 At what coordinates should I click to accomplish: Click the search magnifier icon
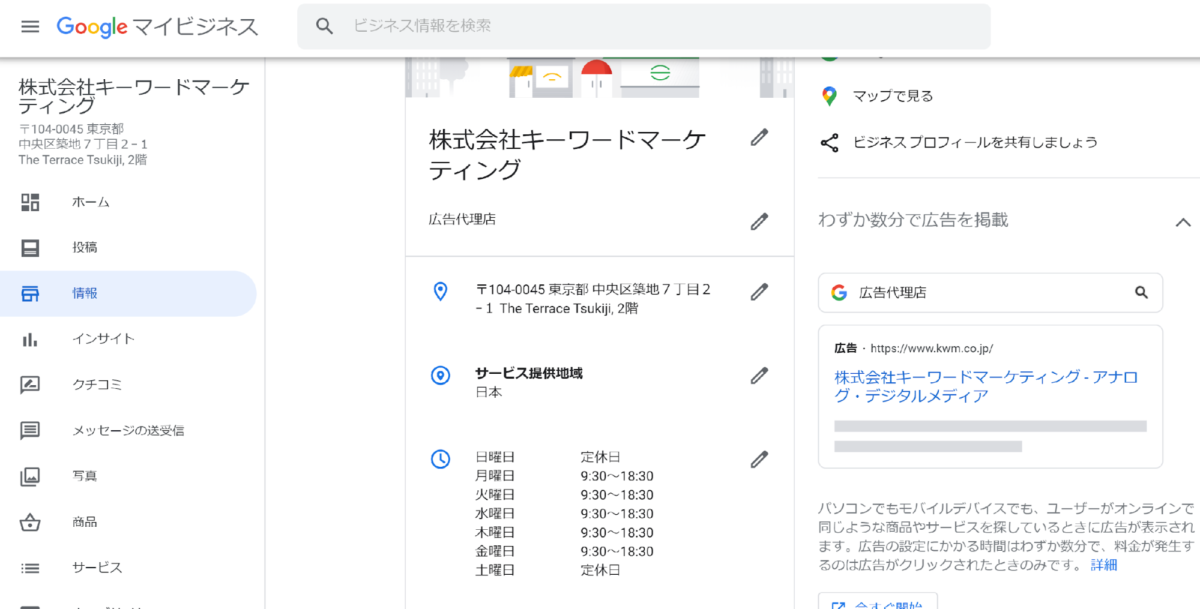point(324,26)
